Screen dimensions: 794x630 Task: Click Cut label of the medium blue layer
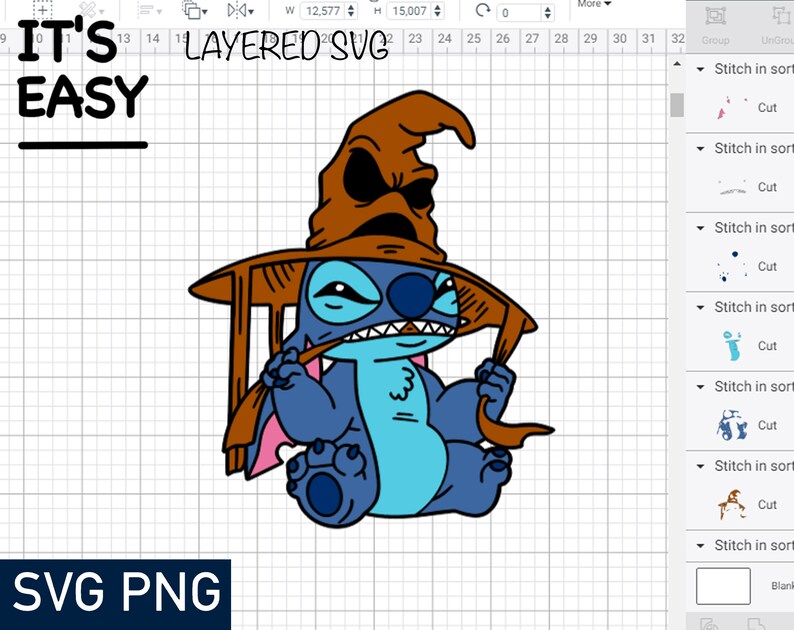coord(767,425)
